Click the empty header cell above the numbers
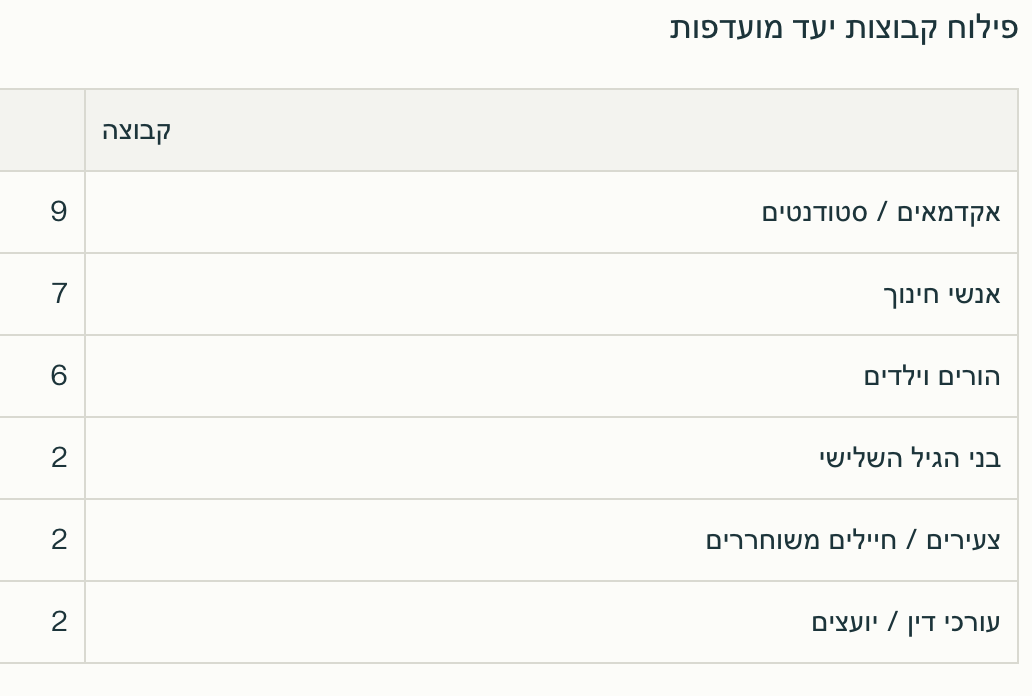The width and height of the screenshot is (1032, 696). coord(42,130)
